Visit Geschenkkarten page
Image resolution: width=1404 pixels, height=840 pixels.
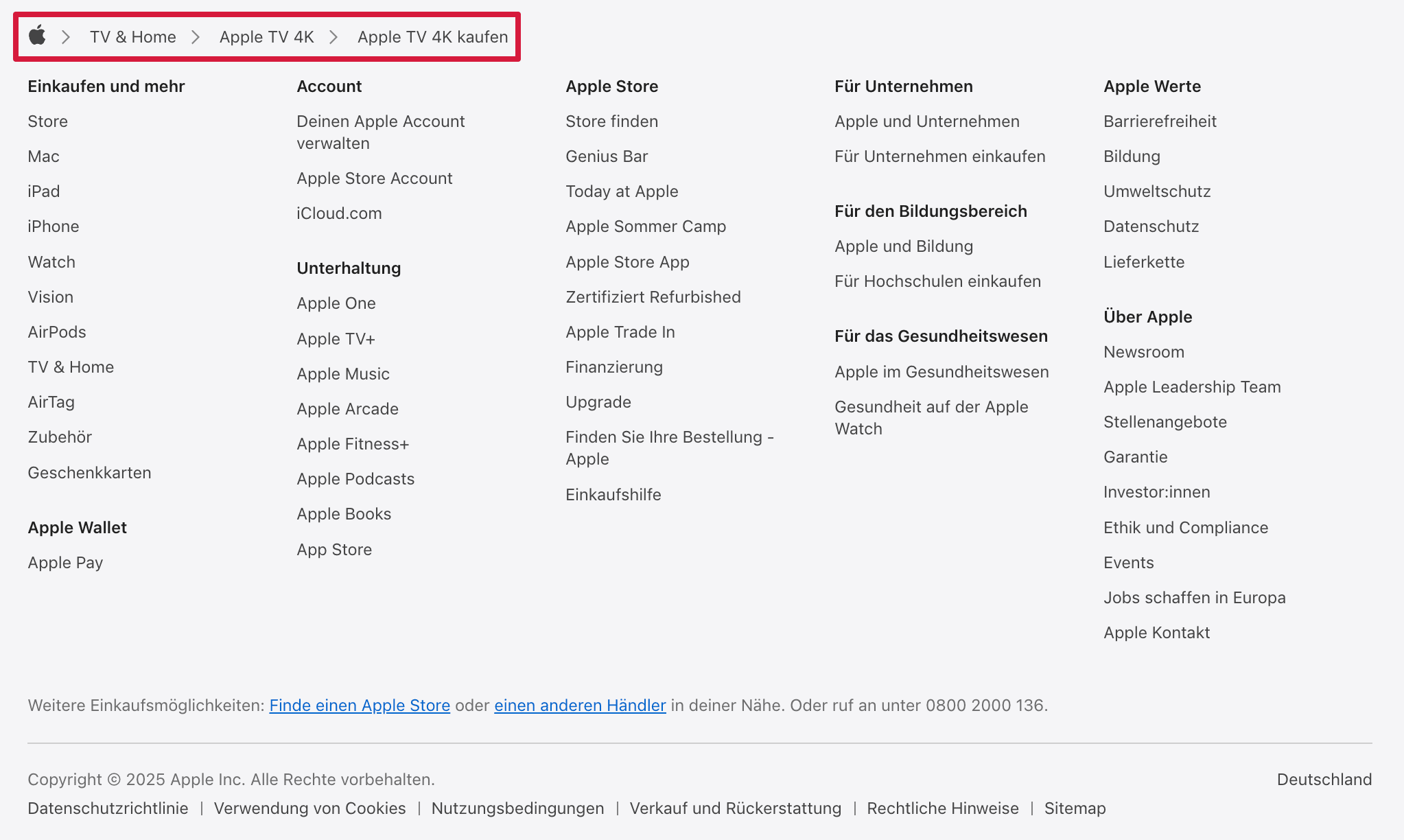pos(90,473)
